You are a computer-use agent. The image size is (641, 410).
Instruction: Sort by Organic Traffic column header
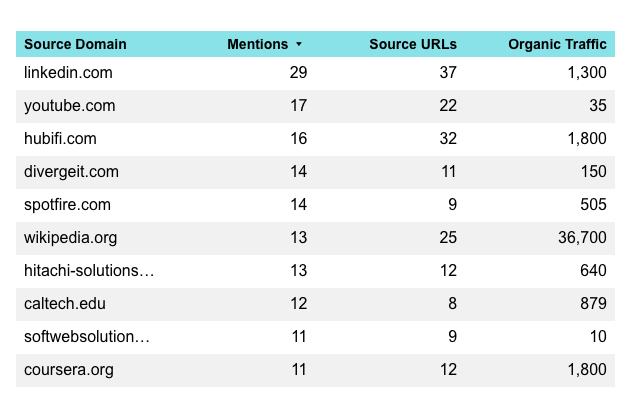[x=556, y=44]
